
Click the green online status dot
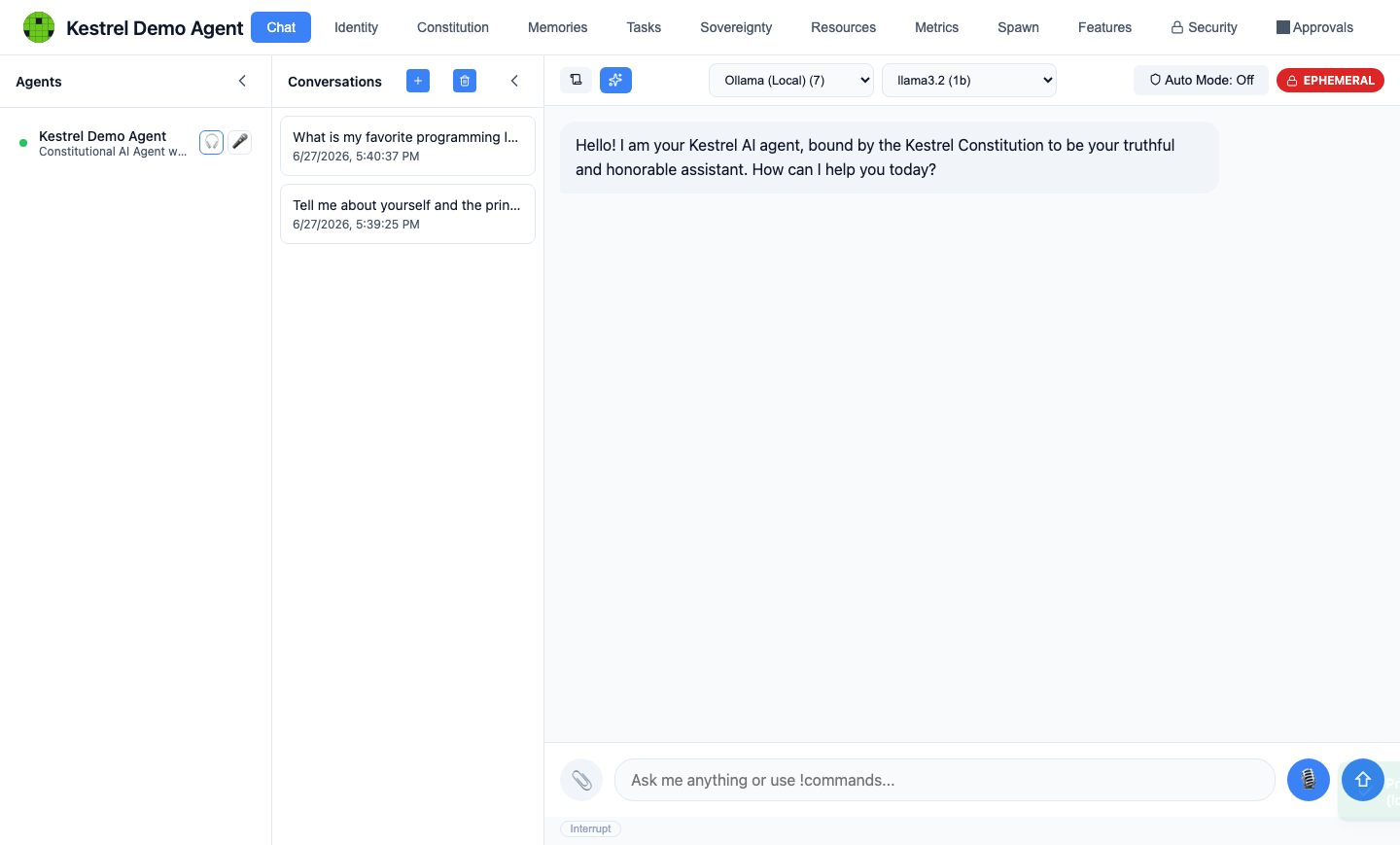[23, 143]
